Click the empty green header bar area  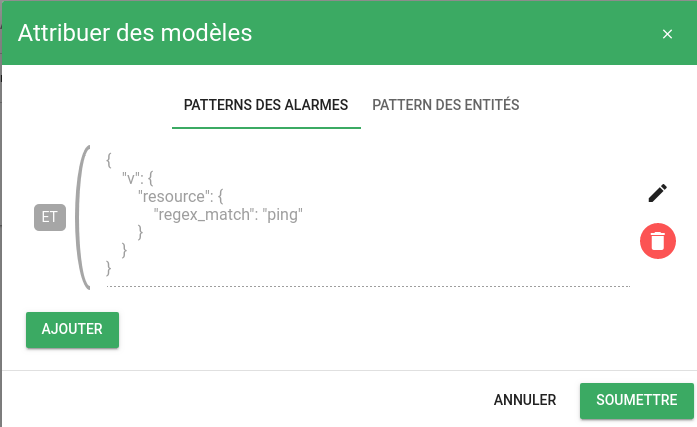point(450,33)
